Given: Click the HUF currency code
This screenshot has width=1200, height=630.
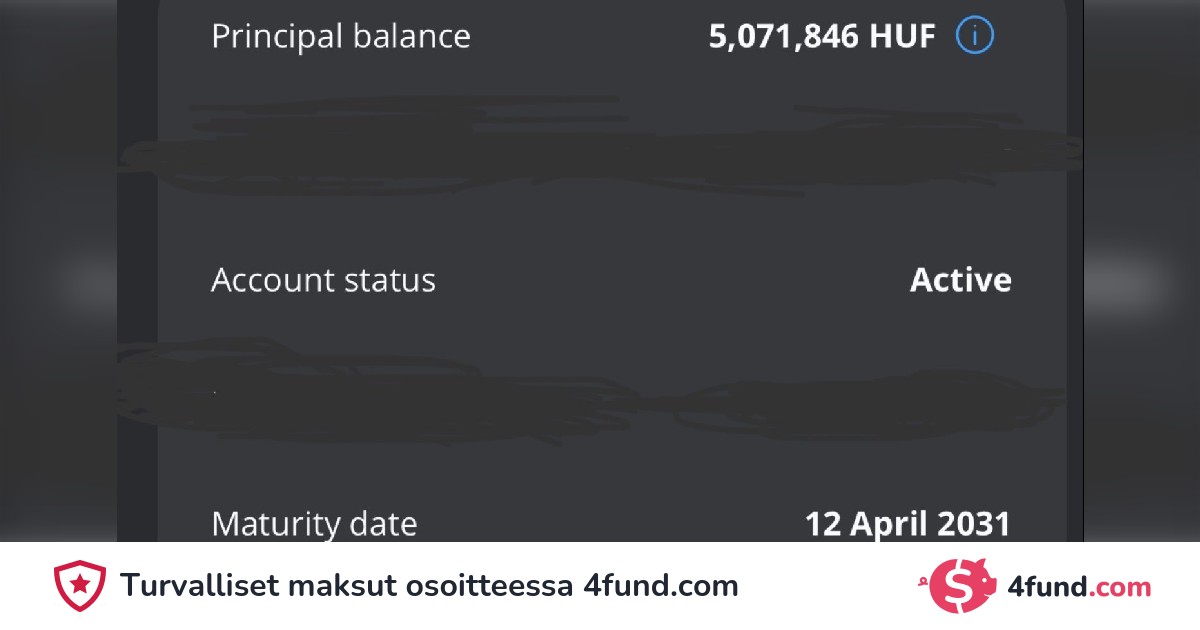Looking at the screenshot, I should (x=902, y=37).
